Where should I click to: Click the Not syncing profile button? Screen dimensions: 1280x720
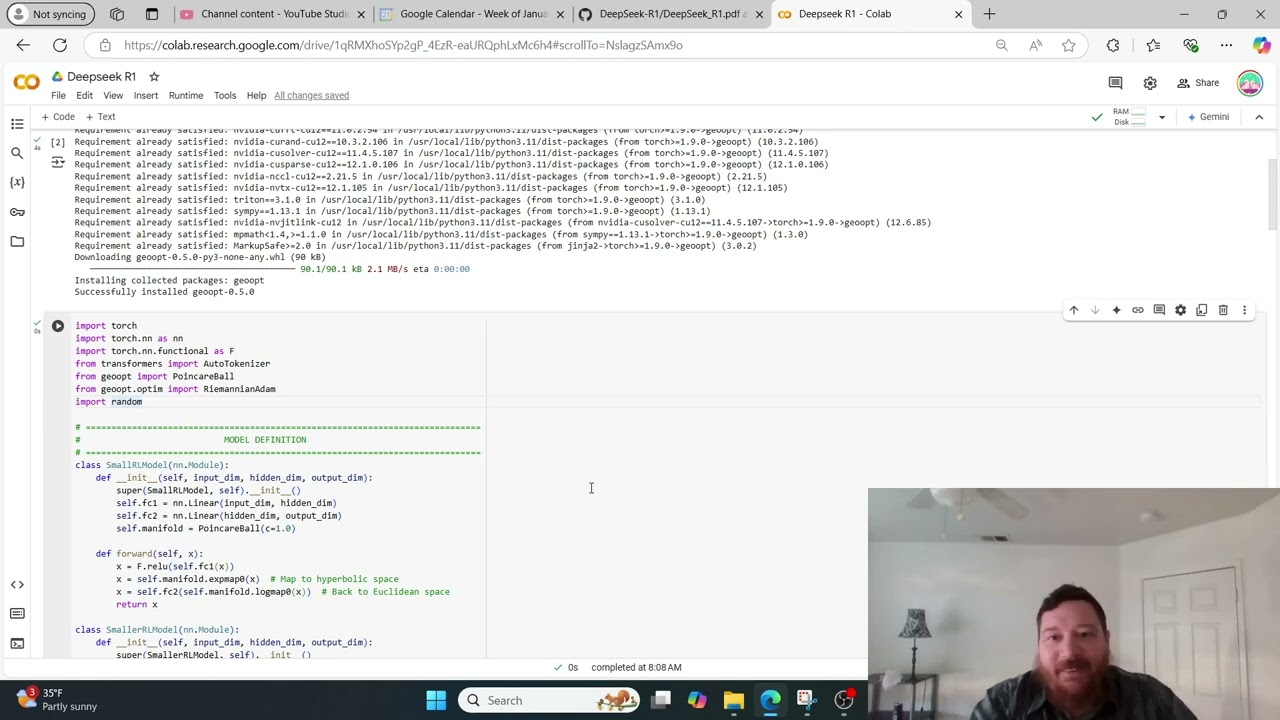tap(50, 14)
